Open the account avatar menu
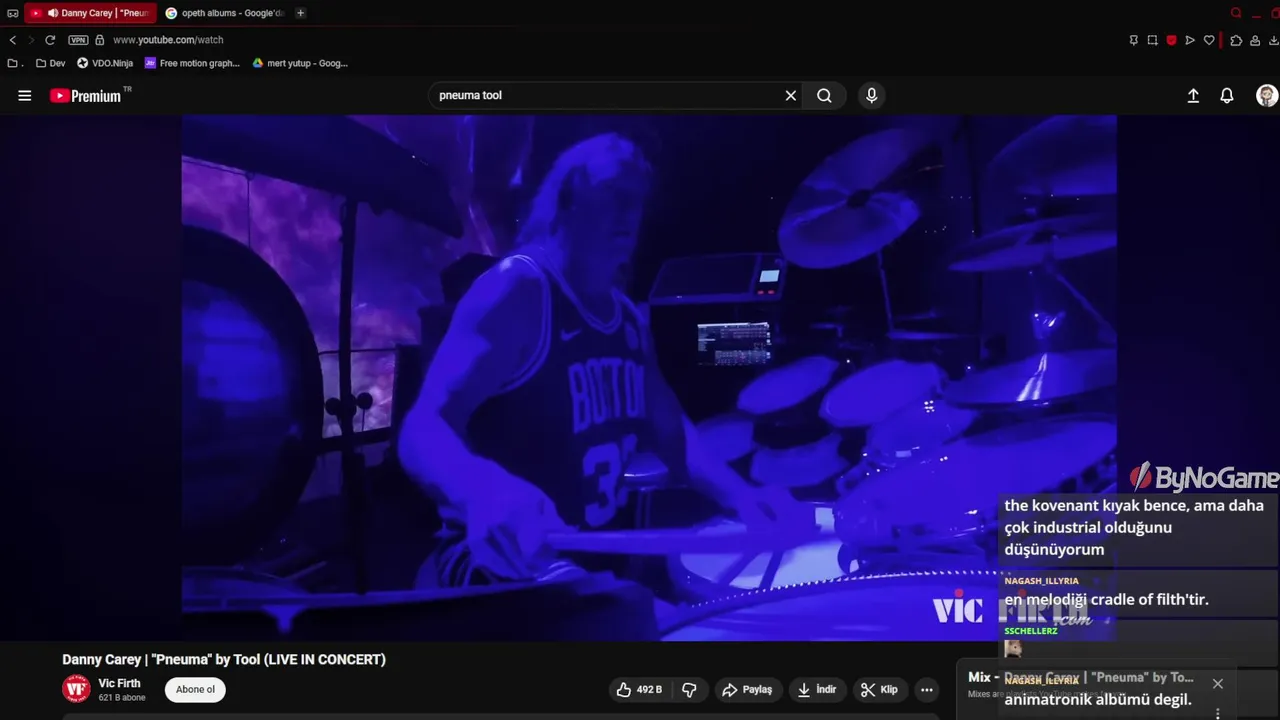This screenshot has width=1280, height=720. coord(1266,96)
